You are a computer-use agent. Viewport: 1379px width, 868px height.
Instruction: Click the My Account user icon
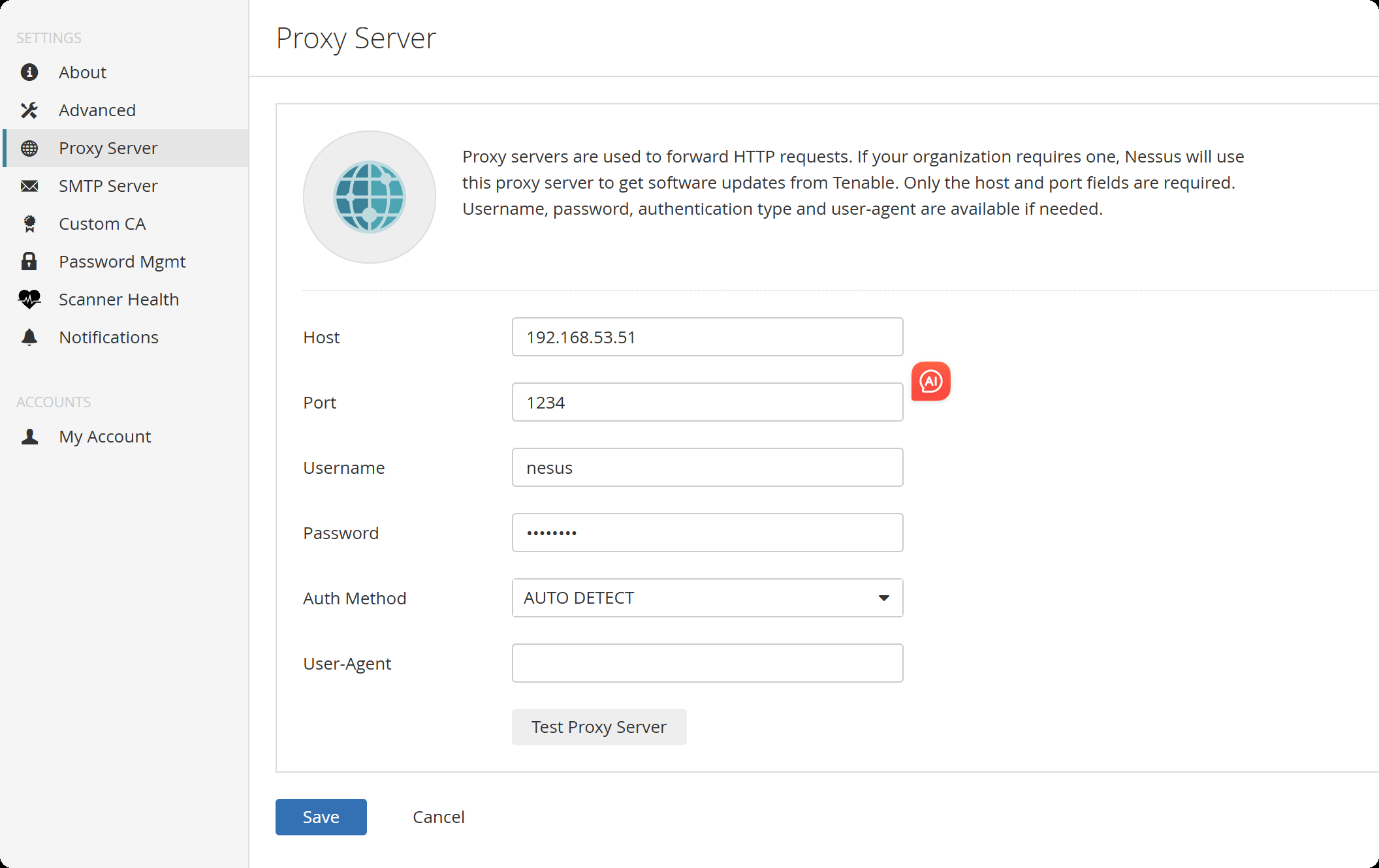29,436
